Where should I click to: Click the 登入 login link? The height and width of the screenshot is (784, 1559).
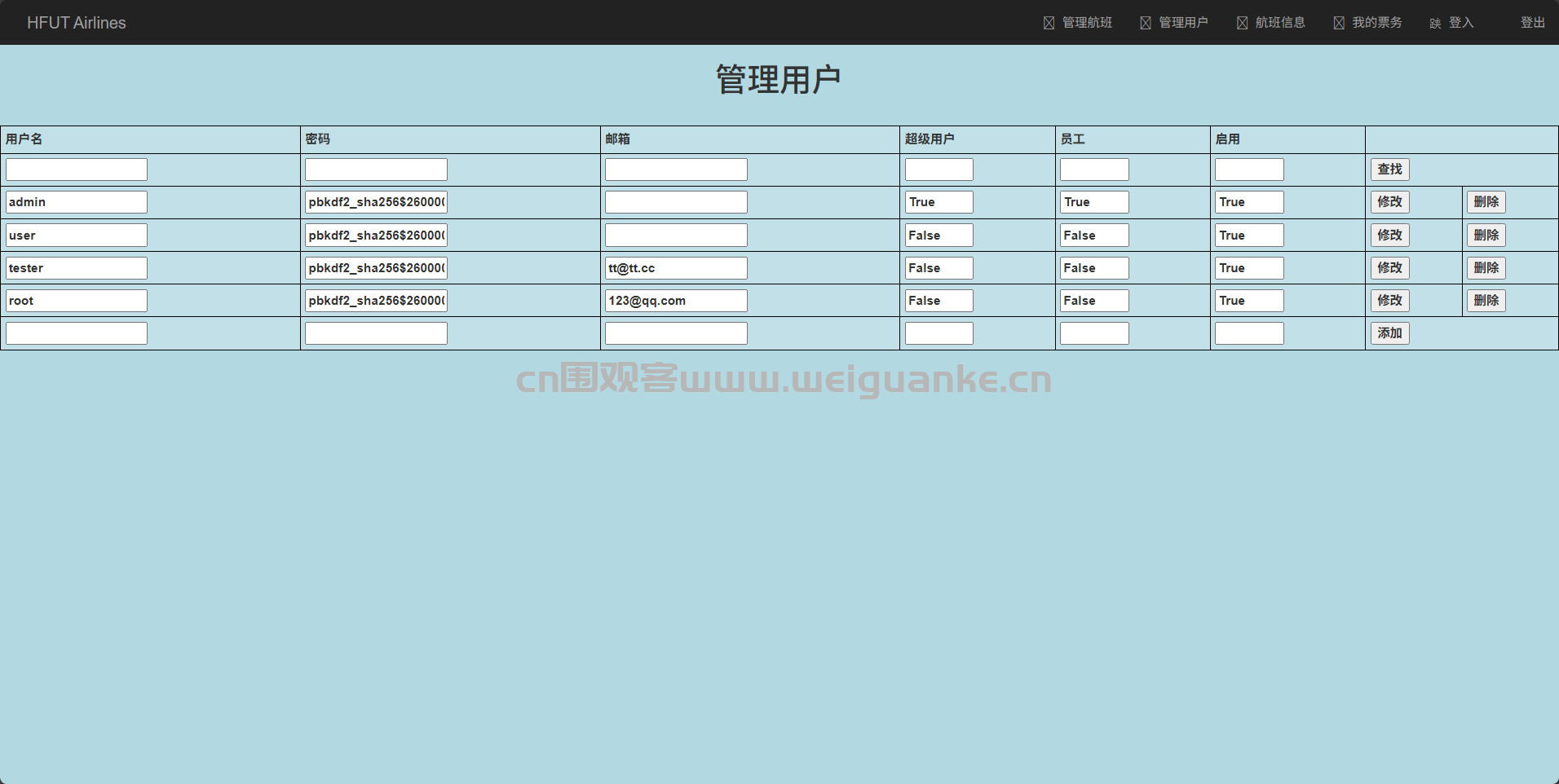coord(1452,23)
